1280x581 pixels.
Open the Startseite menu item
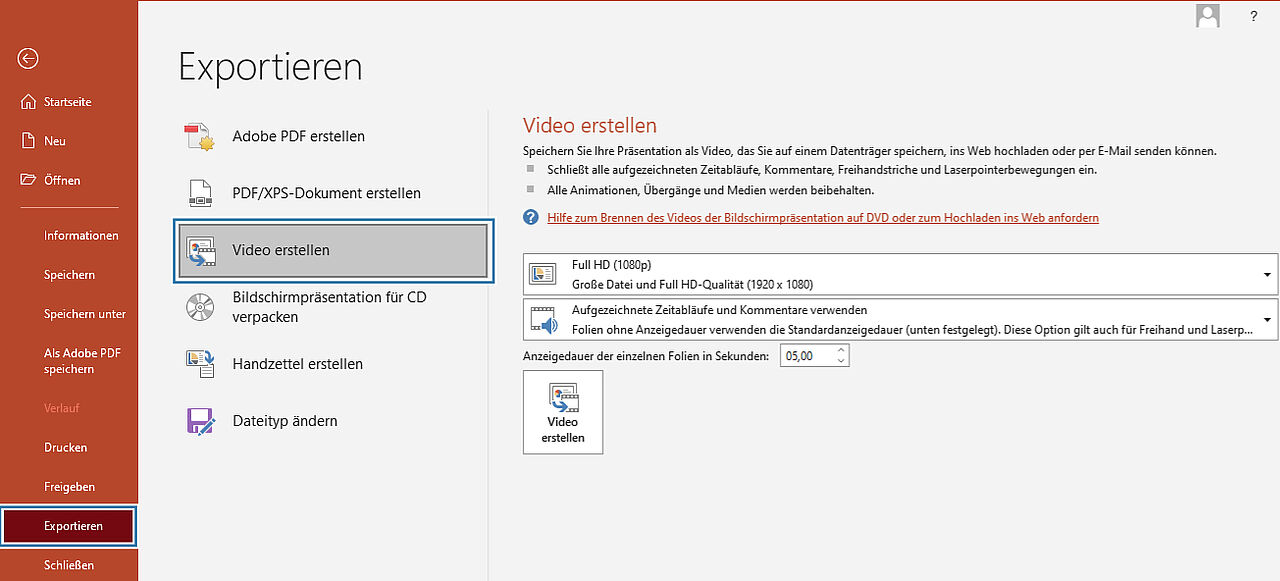click(68, 102)
